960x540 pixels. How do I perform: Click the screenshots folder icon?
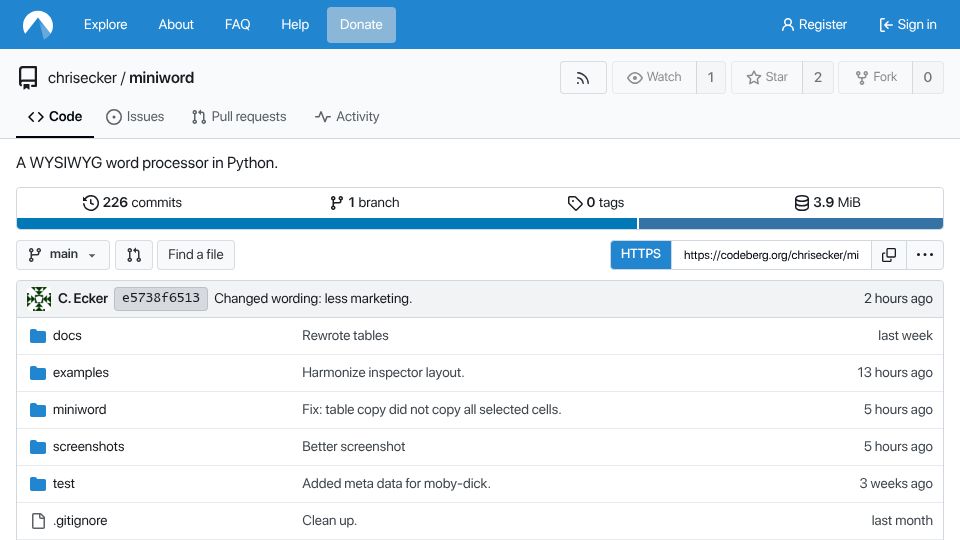[x=38, y=447]
